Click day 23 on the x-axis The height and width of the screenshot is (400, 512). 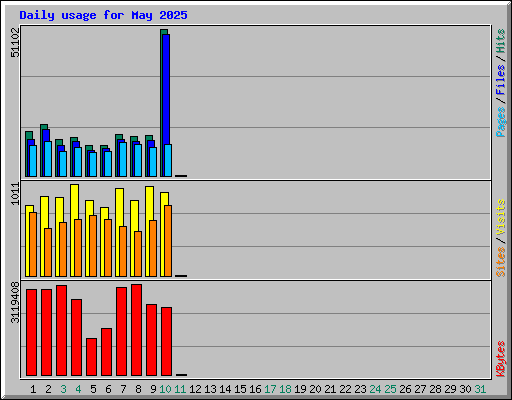point(360,389)
